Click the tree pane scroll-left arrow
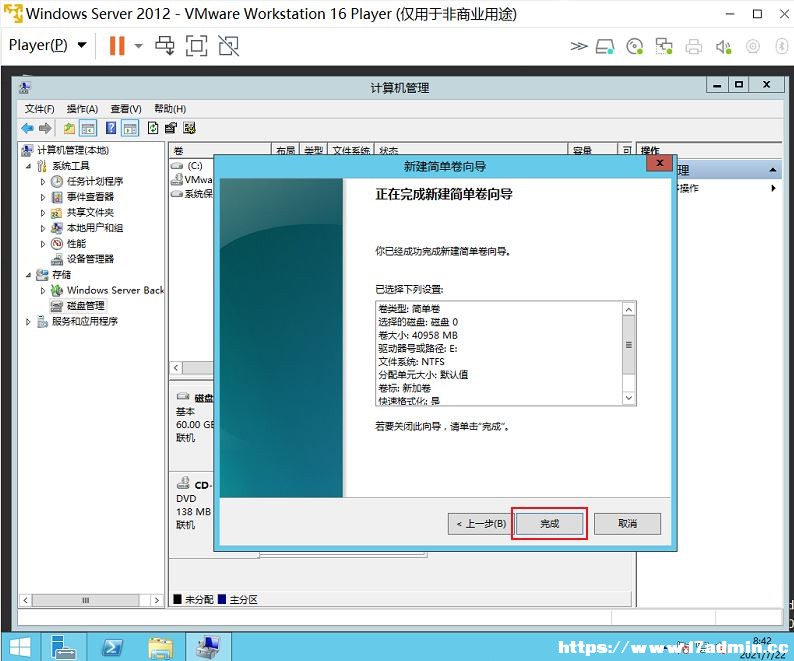This screenshot has height=661, width=794. [25, 600]
